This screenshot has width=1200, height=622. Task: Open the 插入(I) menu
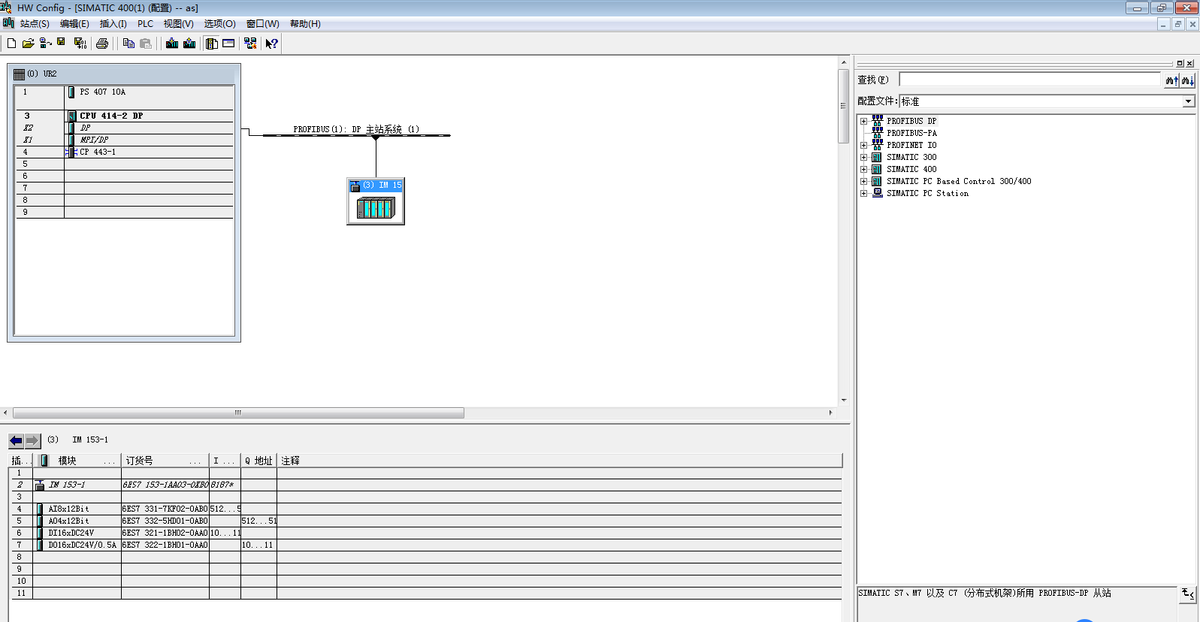pyautogui.click(x=113, y=23)
